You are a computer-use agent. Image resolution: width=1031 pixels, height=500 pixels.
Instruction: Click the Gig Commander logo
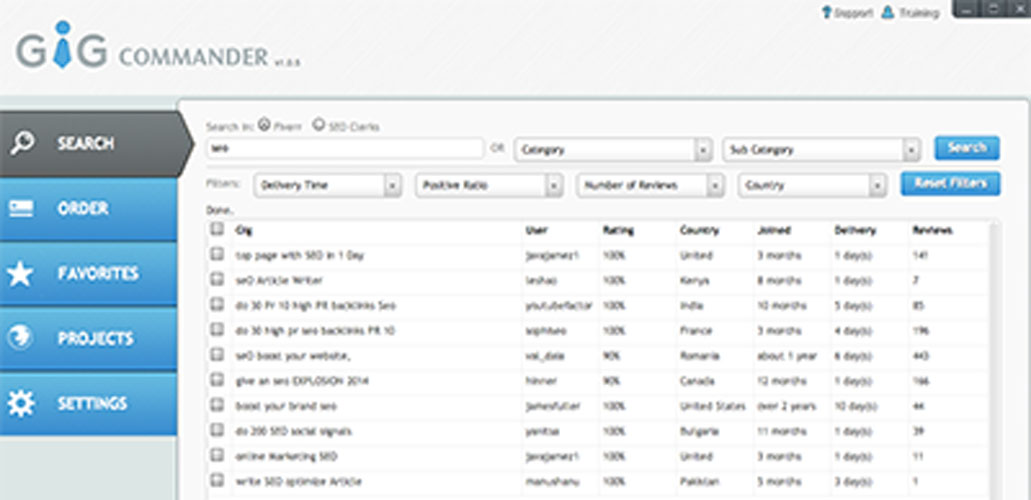click(x=158, y=47)
